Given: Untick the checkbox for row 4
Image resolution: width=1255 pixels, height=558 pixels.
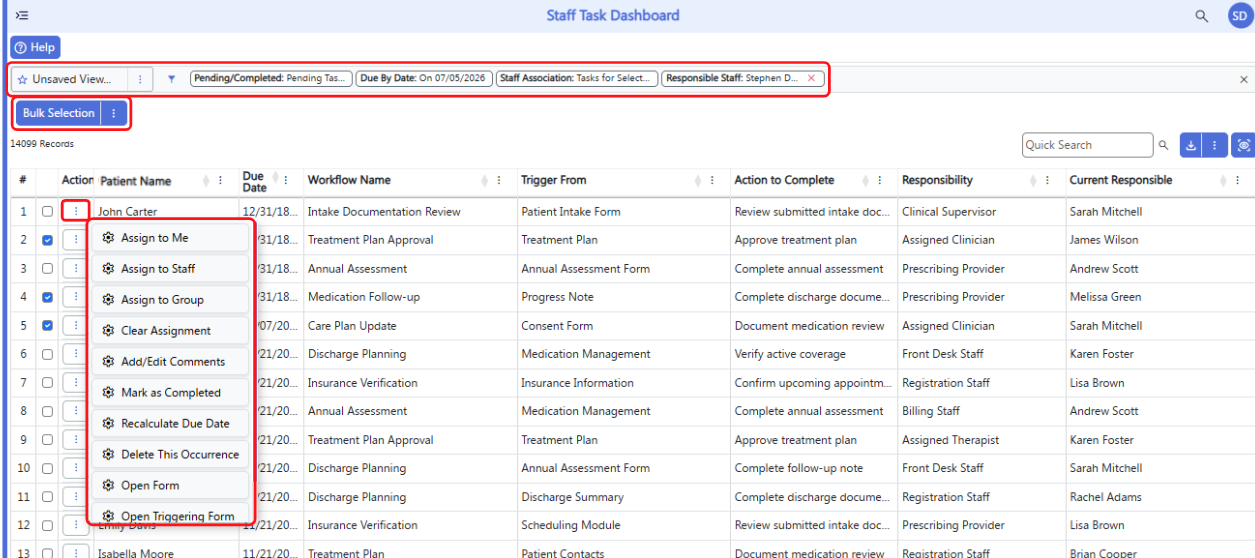Looking at the screenshot, I should click(x=47, y=297).
